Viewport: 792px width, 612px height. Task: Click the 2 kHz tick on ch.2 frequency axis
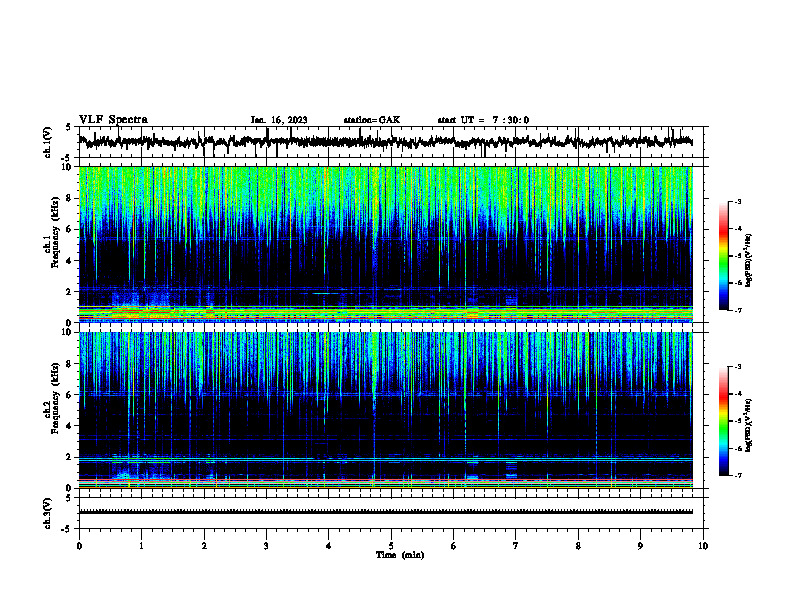(70, 457)
